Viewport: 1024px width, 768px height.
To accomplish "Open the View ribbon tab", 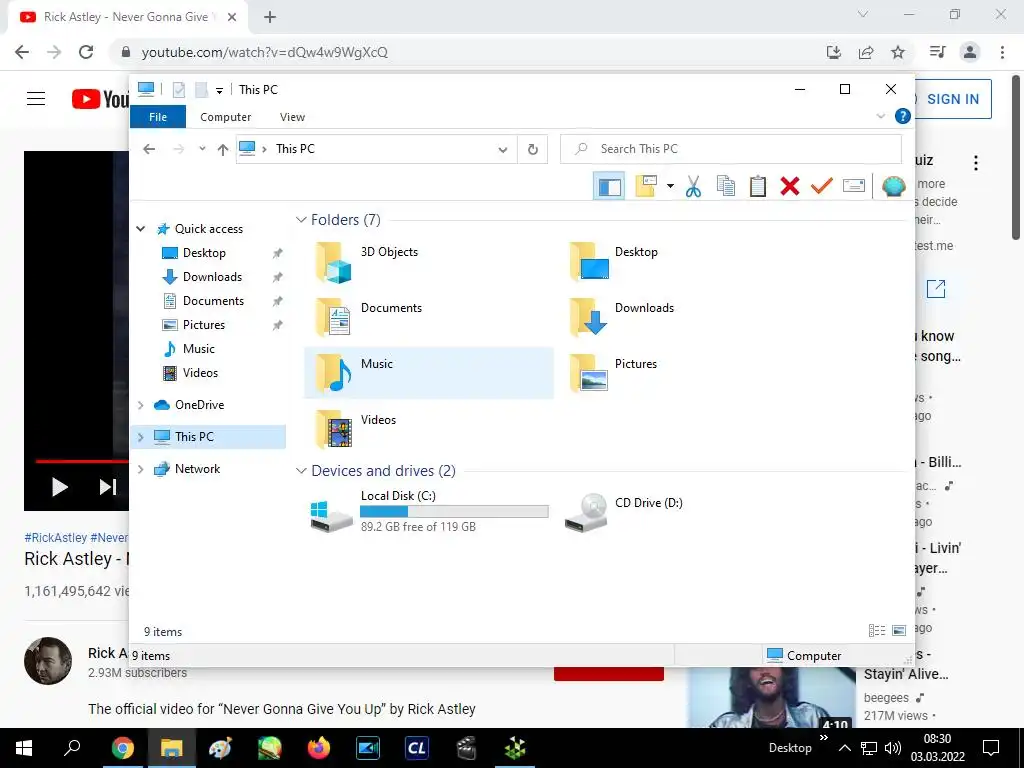I will pos(292,117).
